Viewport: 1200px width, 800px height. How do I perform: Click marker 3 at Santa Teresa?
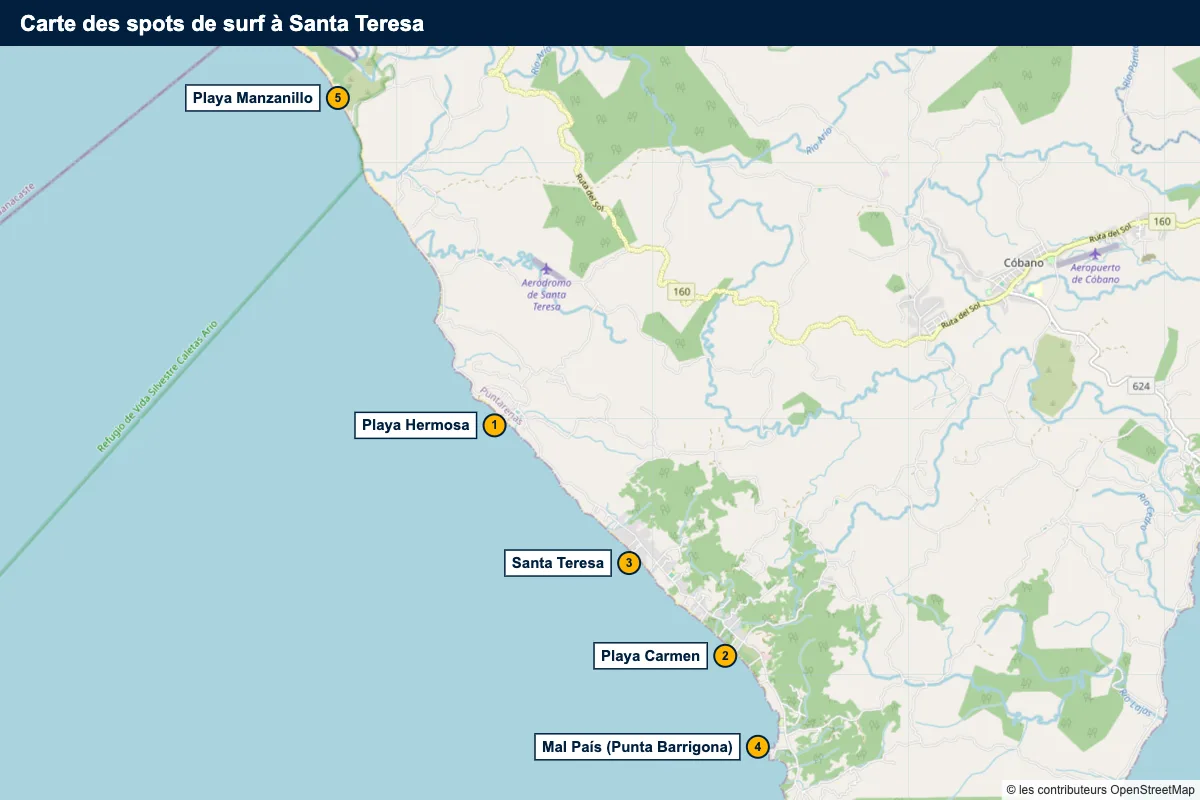[629, 563]
